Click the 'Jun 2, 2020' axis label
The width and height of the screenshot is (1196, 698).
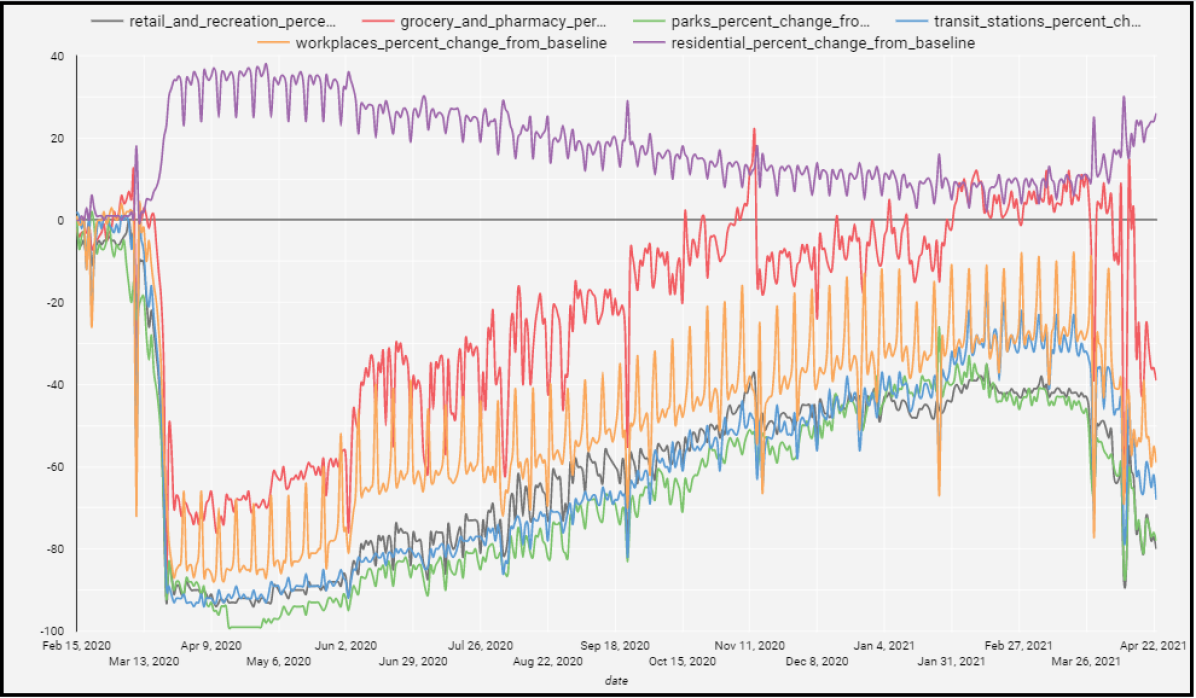click(x=346, y=645)
